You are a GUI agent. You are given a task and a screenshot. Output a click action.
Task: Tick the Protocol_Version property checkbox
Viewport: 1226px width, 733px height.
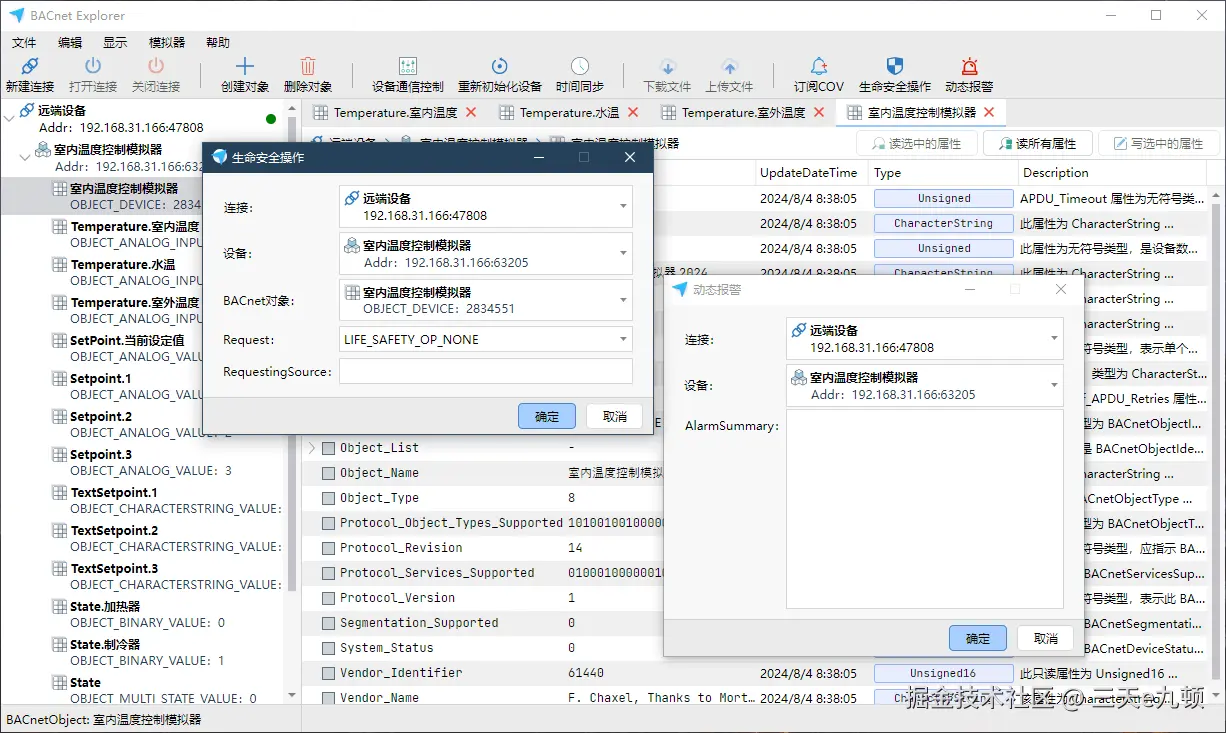pyautogui.click(x=328, y=598)
